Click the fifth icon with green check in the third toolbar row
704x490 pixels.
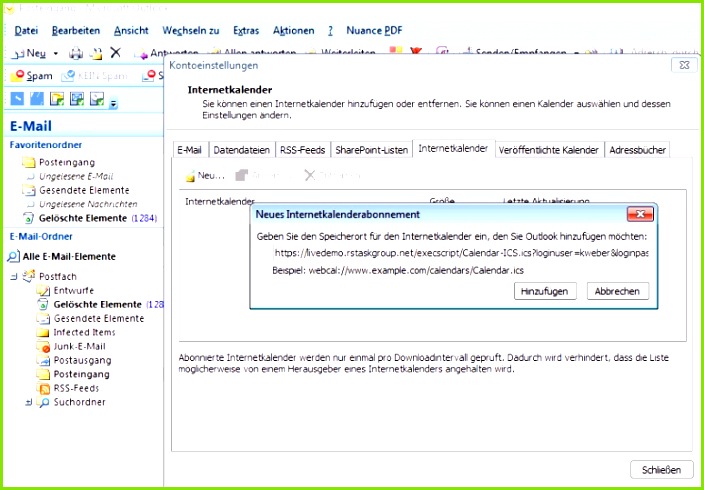point(97,98)
